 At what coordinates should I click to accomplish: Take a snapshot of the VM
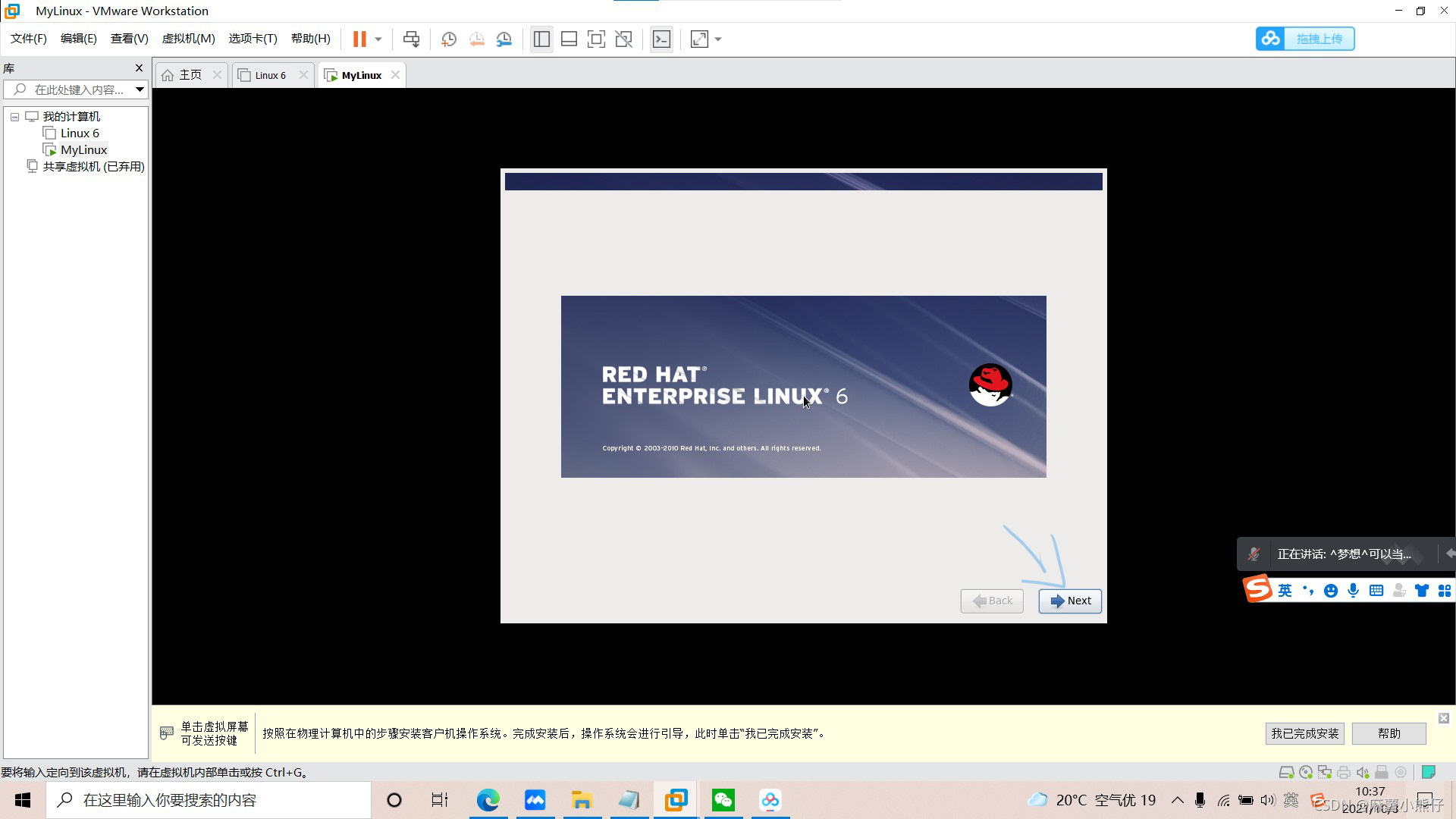coord(448,39)
